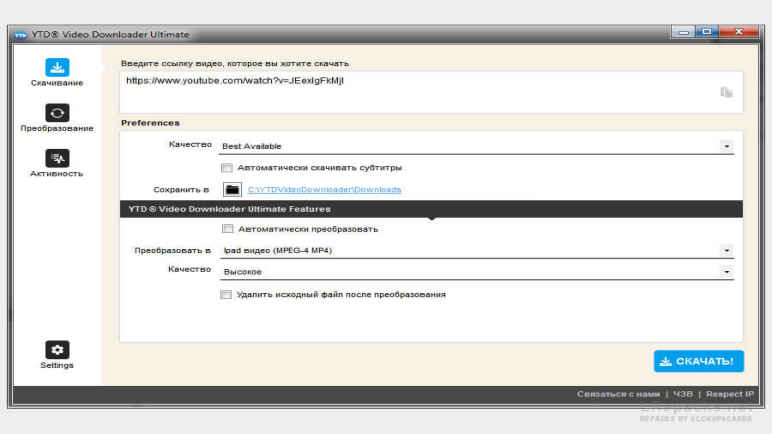Open the Преобразование convert icon

tap(57, 113)
